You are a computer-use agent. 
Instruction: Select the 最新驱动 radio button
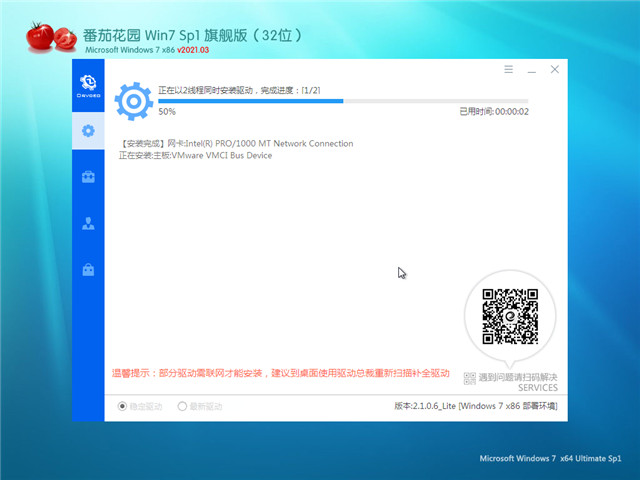[x=182, y=406]
